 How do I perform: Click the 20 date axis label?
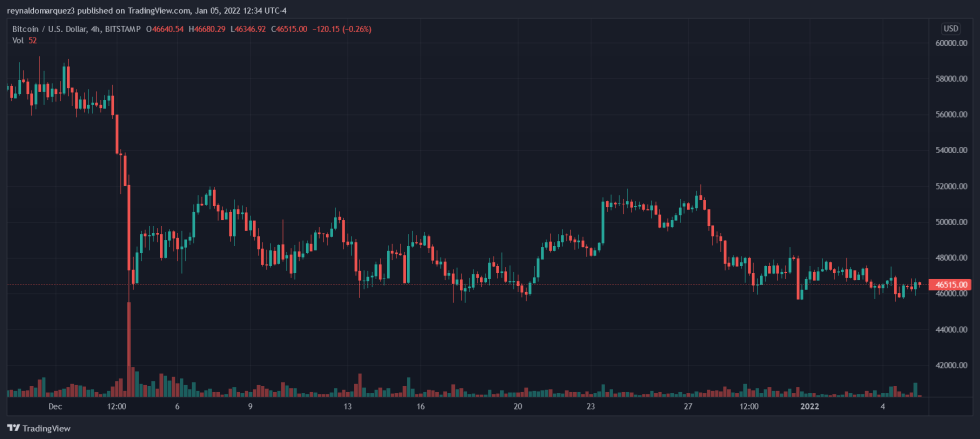[x=518, y=406]
